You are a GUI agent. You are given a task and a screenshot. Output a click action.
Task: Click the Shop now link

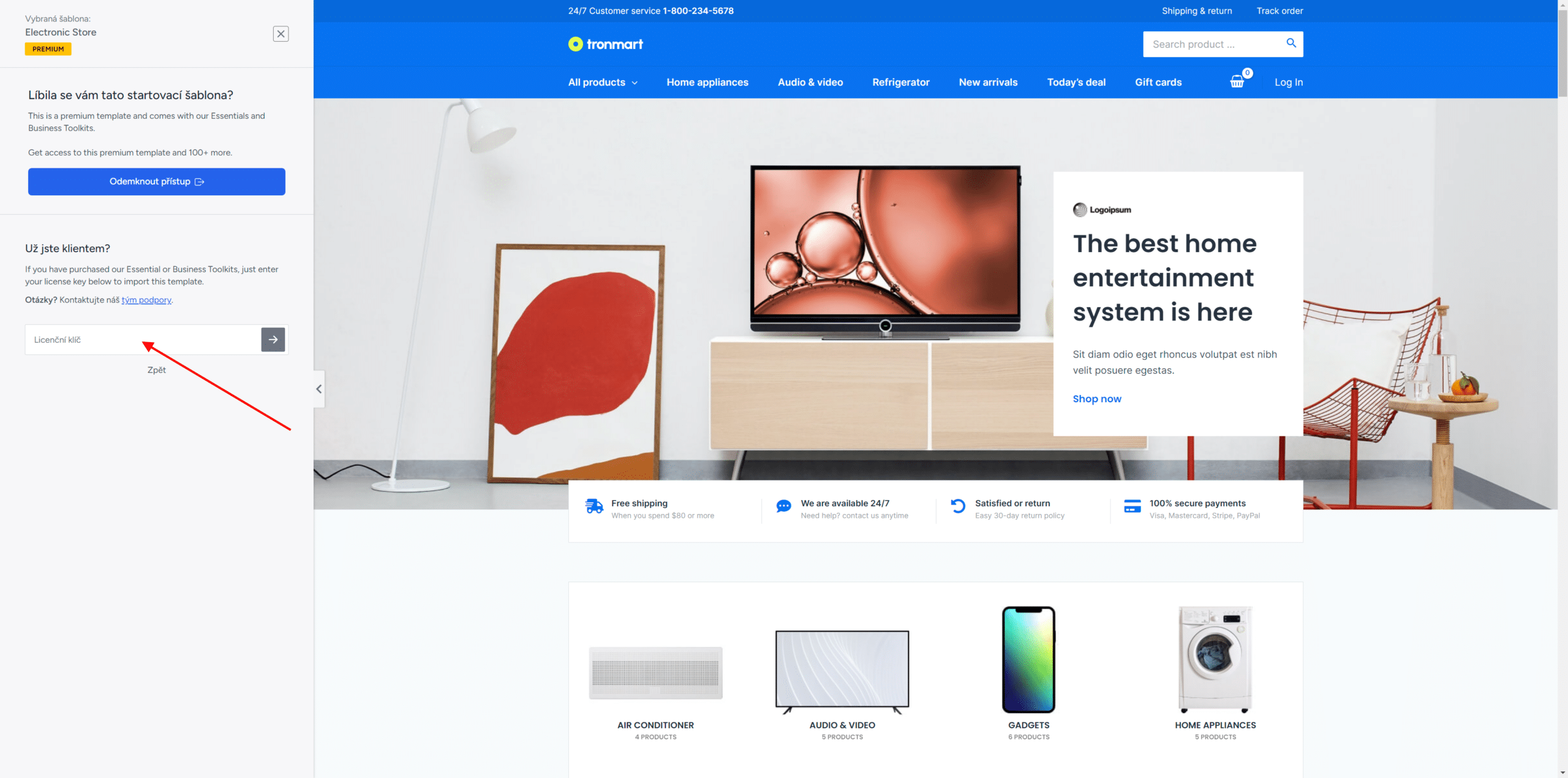[x=1097, y=398]
